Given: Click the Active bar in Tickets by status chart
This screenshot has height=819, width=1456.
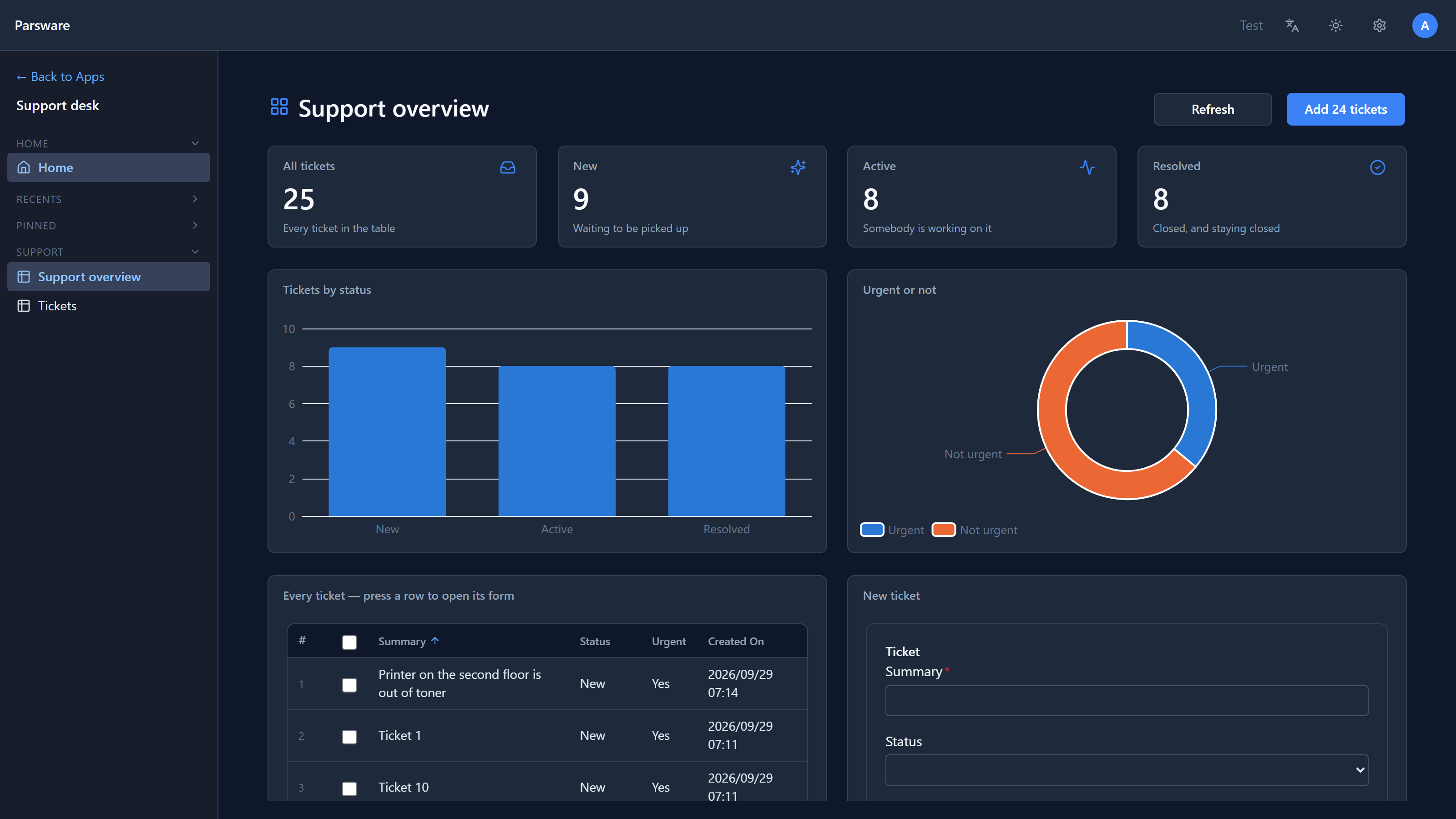Looking at the screenshot, I should (557, 441).
